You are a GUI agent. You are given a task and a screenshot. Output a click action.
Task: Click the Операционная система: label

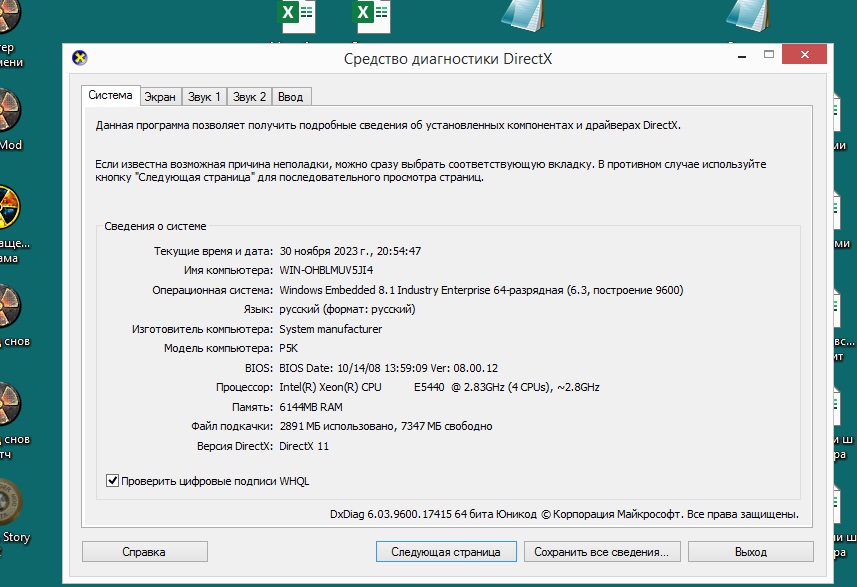[212, 290]
